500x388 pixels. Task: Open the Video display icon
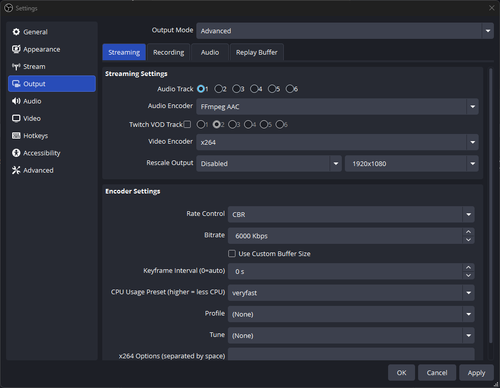pos(16,118)
